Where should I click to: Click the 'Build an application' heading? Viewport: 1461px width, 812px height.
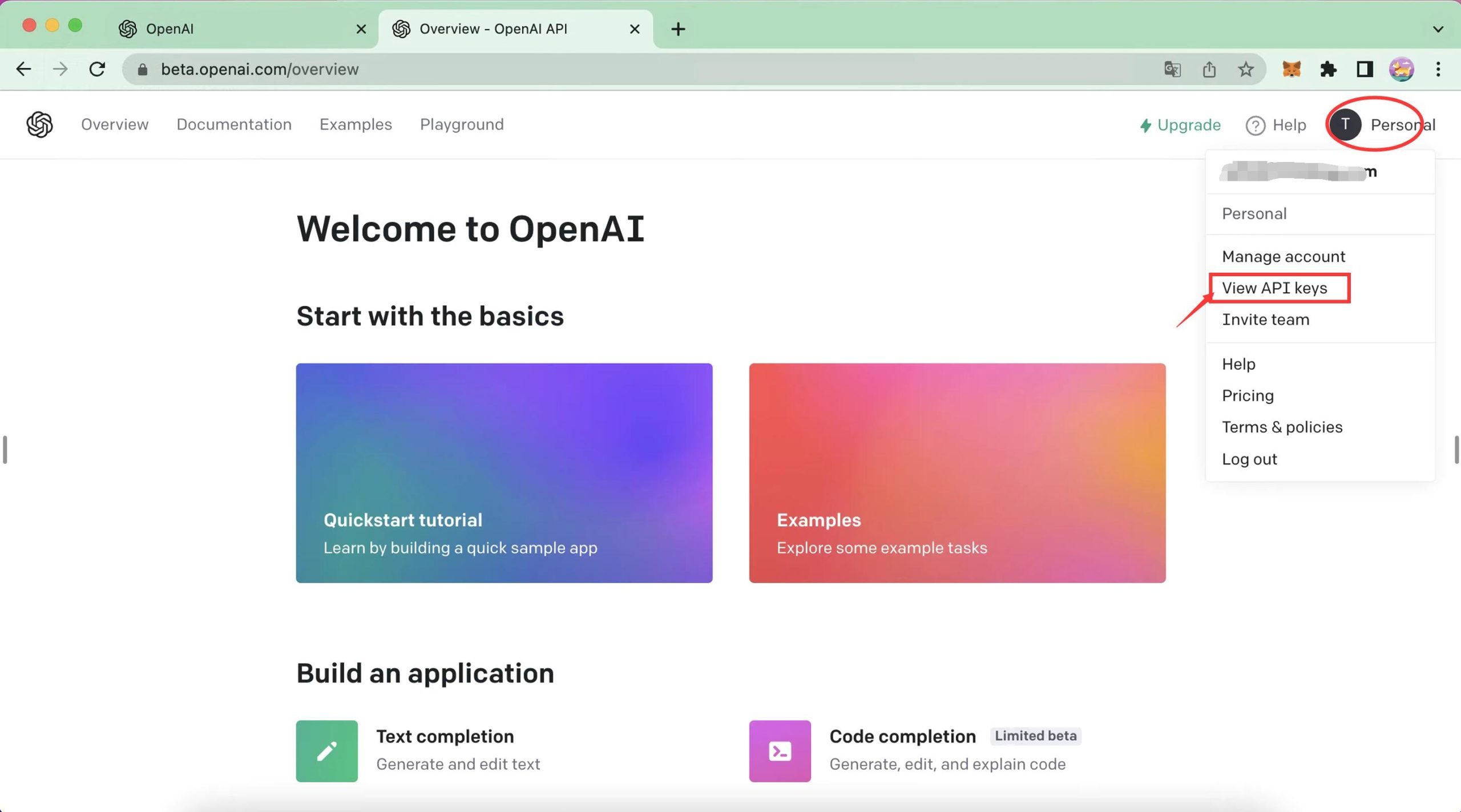pyautogui.click(x=425, y=673)
